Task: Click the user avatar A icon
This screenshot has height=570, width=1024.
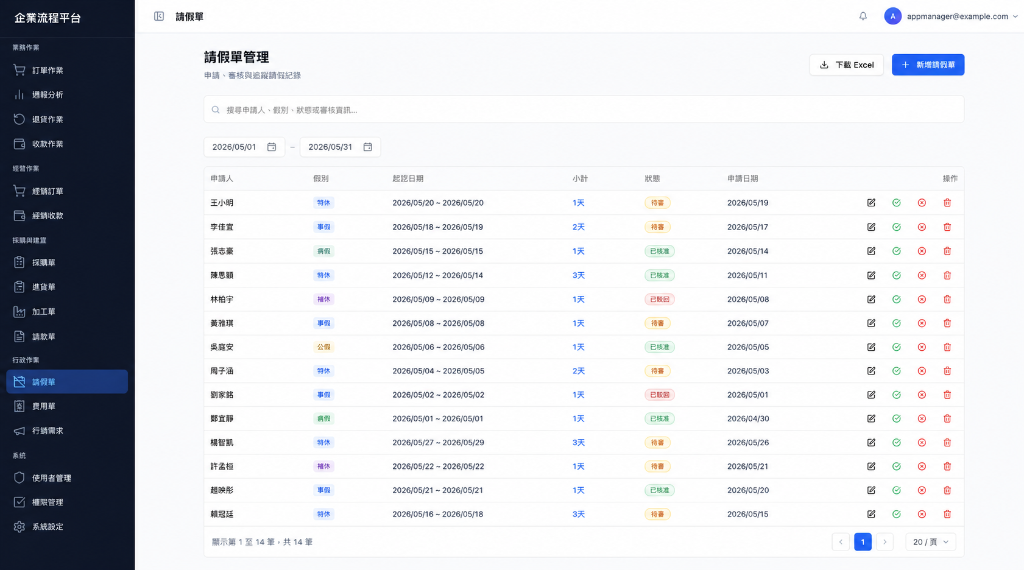Action: coord(893,16)
